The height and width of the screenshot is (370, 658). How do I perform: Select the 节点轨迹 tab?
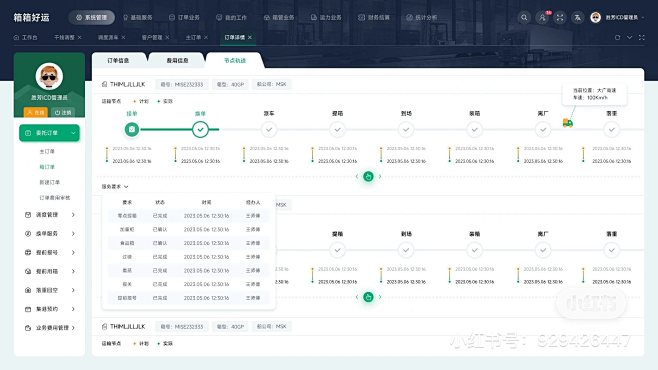click(235, 60)
